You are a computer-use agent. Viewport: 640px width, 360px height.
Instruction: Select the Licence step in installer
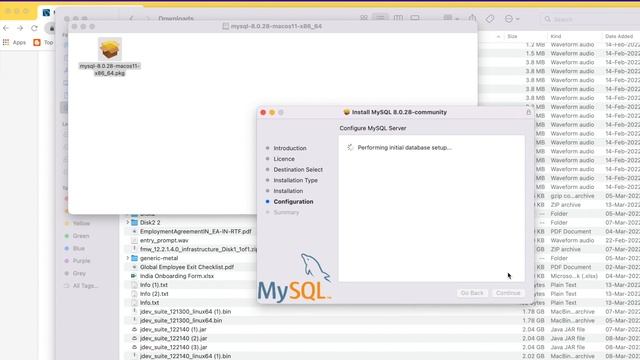coord(284,159)
